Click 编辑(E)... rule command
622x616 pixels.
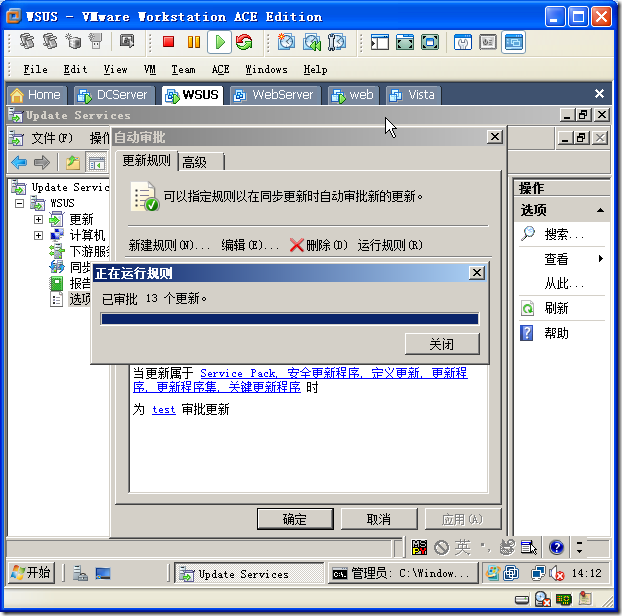(250, 245)
